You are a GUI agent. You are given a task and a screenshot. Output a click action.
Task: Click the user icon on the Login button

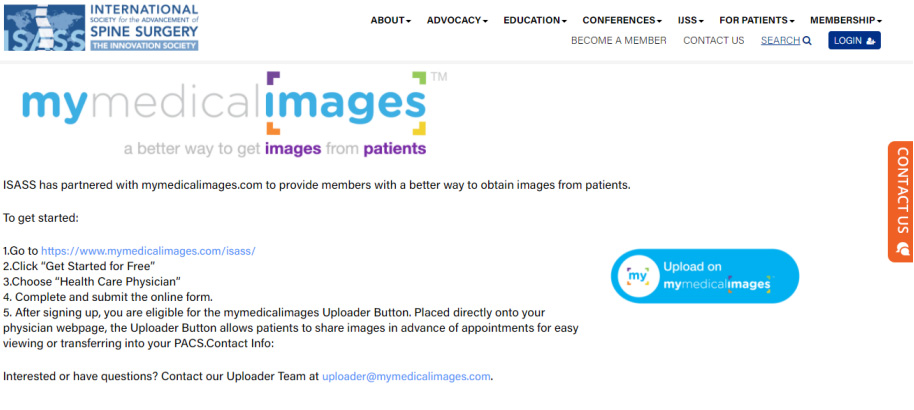pyautogui.click(x=871, y=41)
